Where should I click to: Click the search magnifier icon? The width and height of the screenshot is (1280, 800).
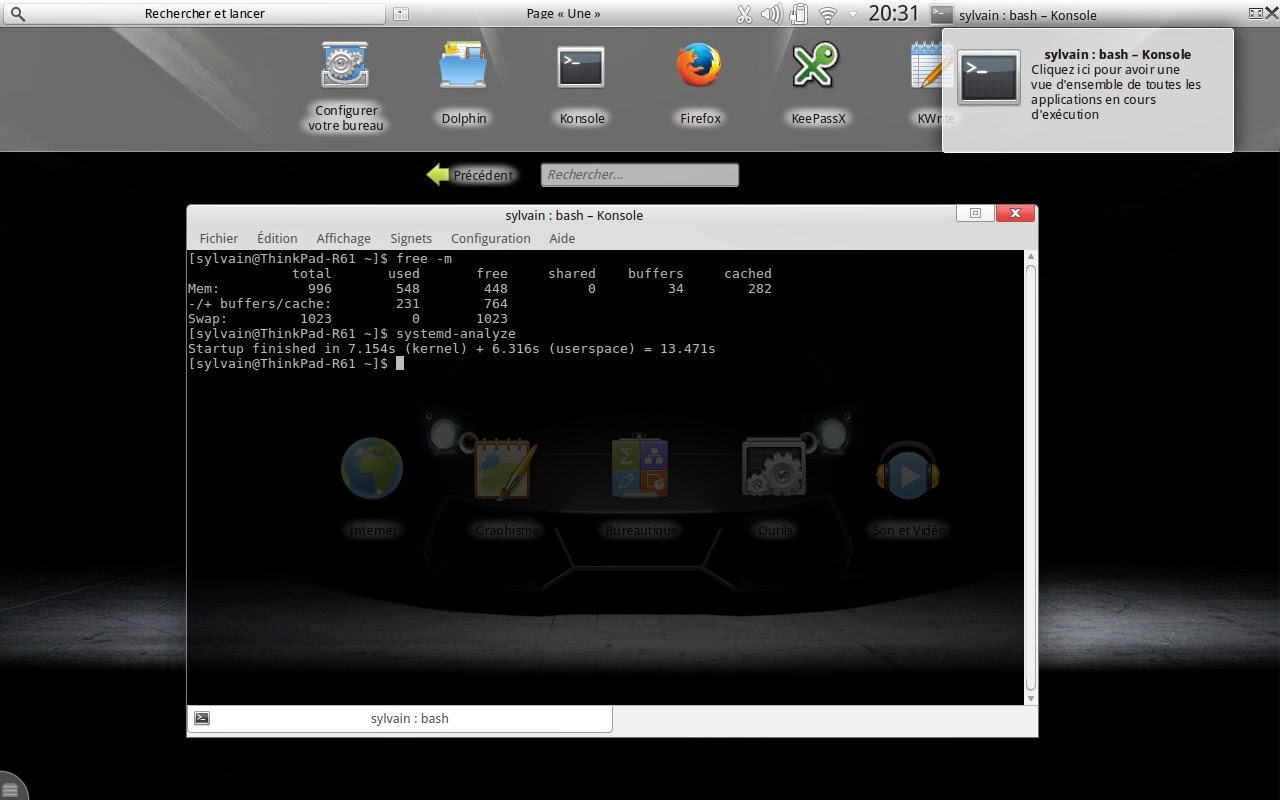point(17,14)
